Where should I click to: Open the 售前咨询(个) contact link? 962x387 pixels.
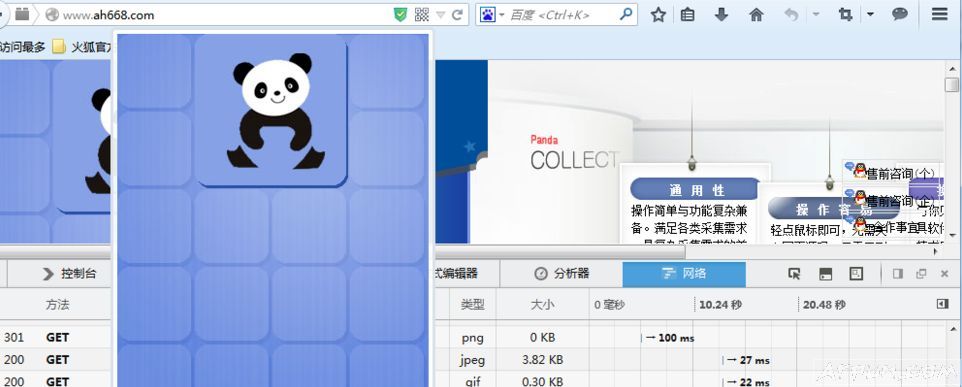point(900,174)
